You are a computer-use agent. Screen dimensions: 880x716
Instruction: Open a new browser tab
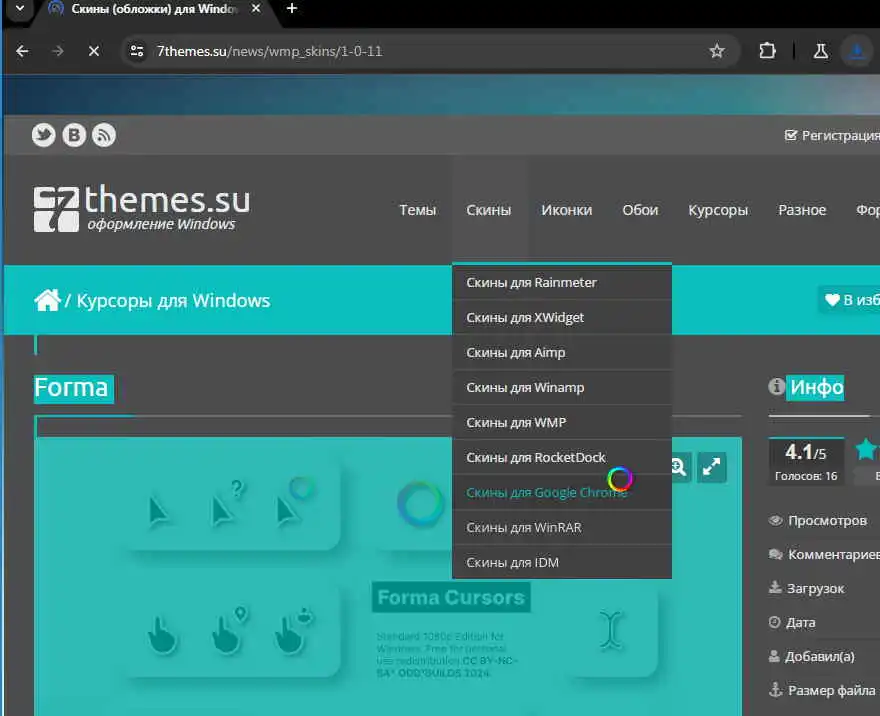click(291, 8)
